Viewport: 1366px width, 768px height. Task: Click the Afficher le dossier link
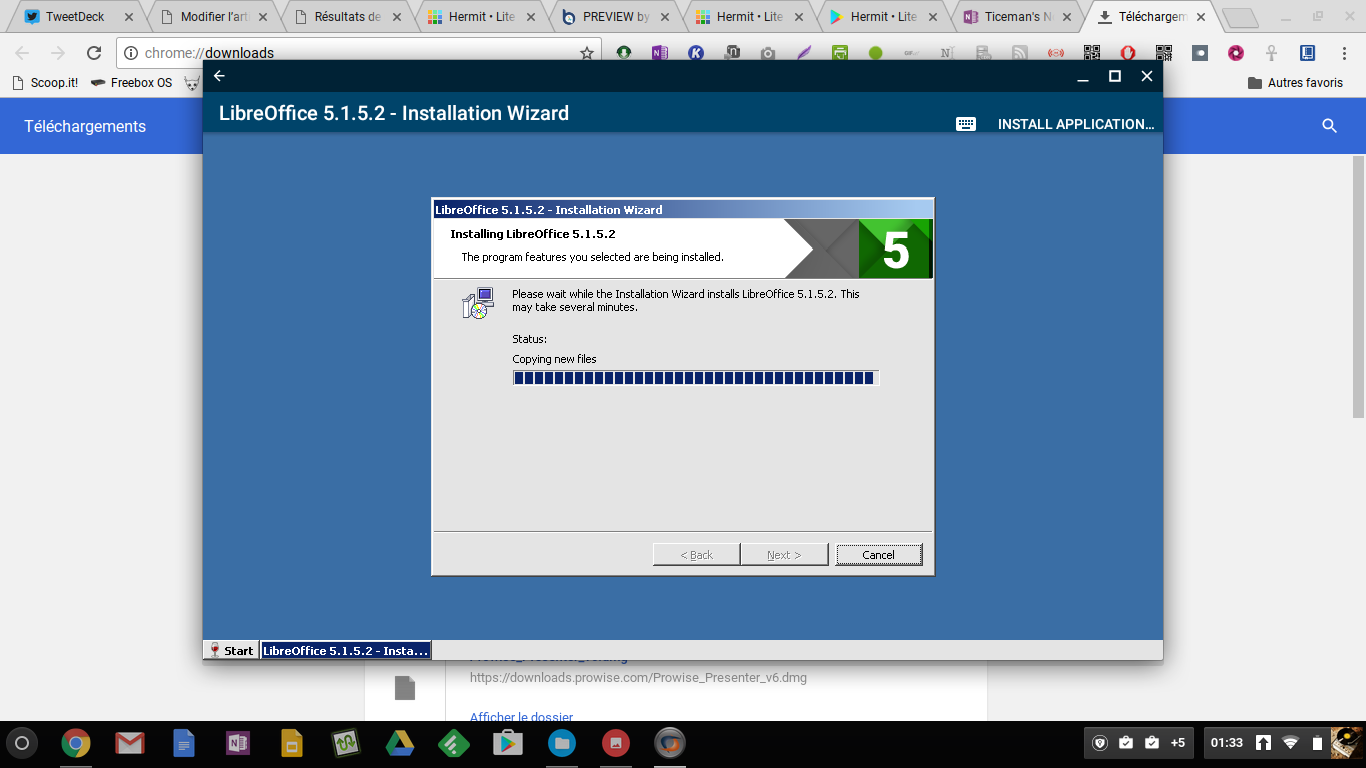coord(521,716)
